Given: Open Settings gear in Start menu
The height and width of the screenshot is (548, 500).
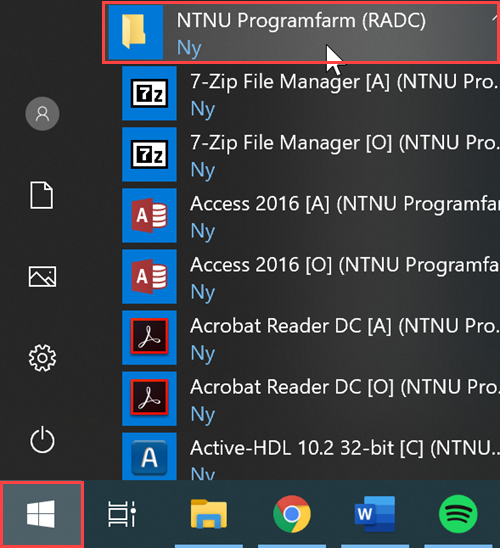Looking at the screenshot, I should [x=42, y=358].
